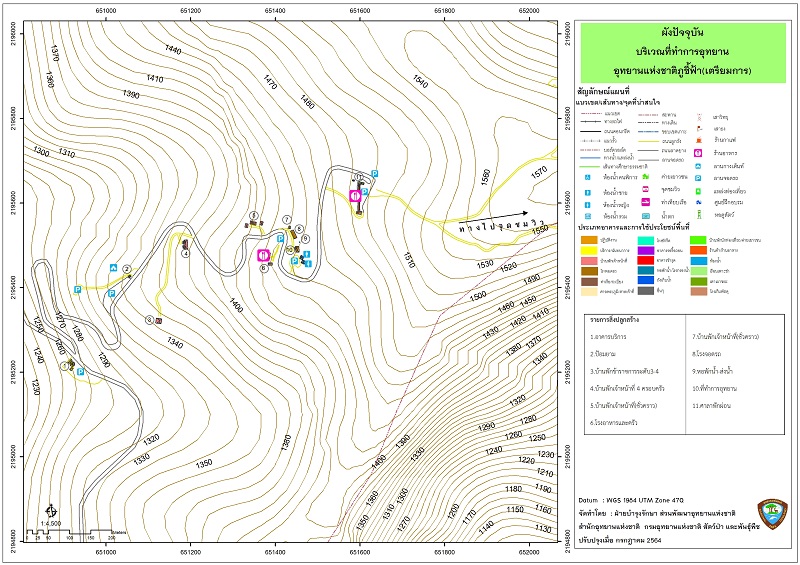The height and width of the screenshot is (565, 800).
Task: Click the parking symbol in the legend
Action: pos(698,178)
